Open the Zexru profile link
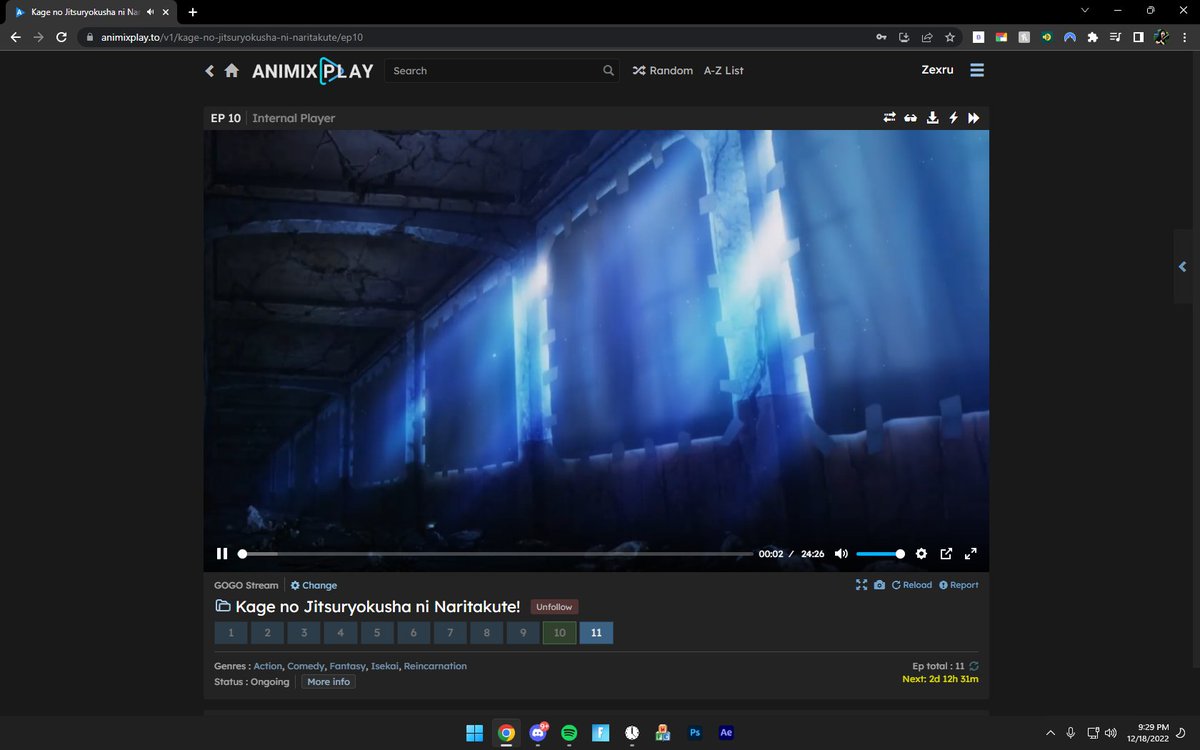Viewport: 1200px width, 750px height. (x=937, y=70)
